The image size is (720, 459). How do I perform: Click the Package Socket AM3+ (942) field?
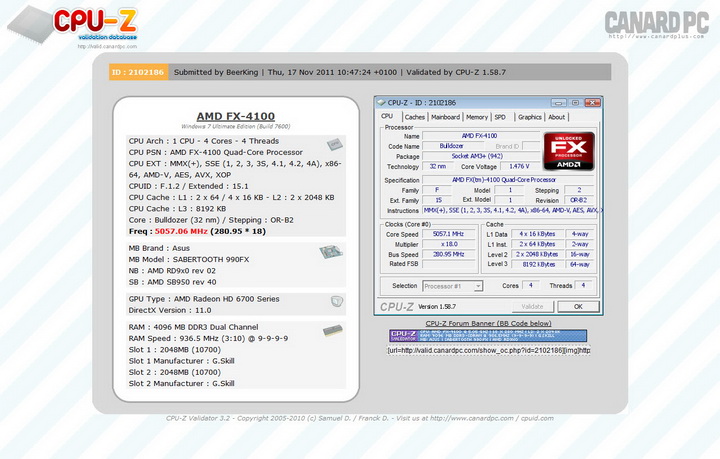pyautogui.click(x=480, y=156)
